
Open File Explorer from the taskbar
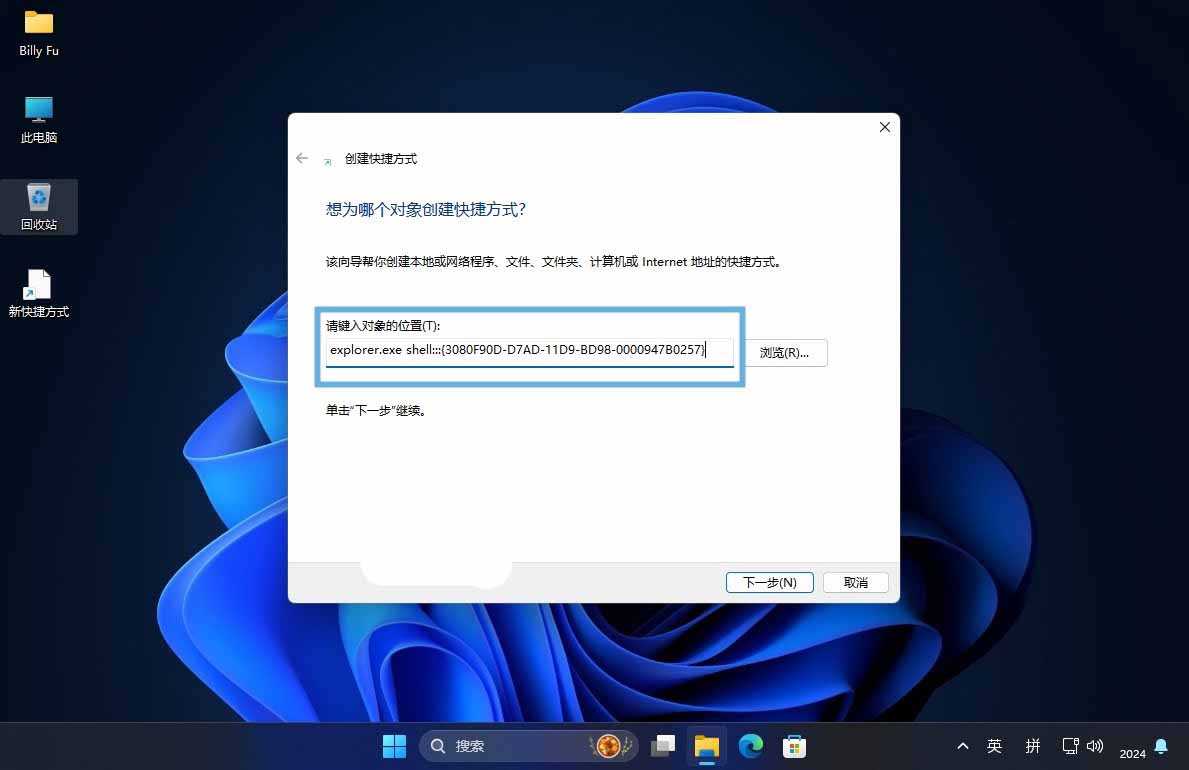coord(706,746)
